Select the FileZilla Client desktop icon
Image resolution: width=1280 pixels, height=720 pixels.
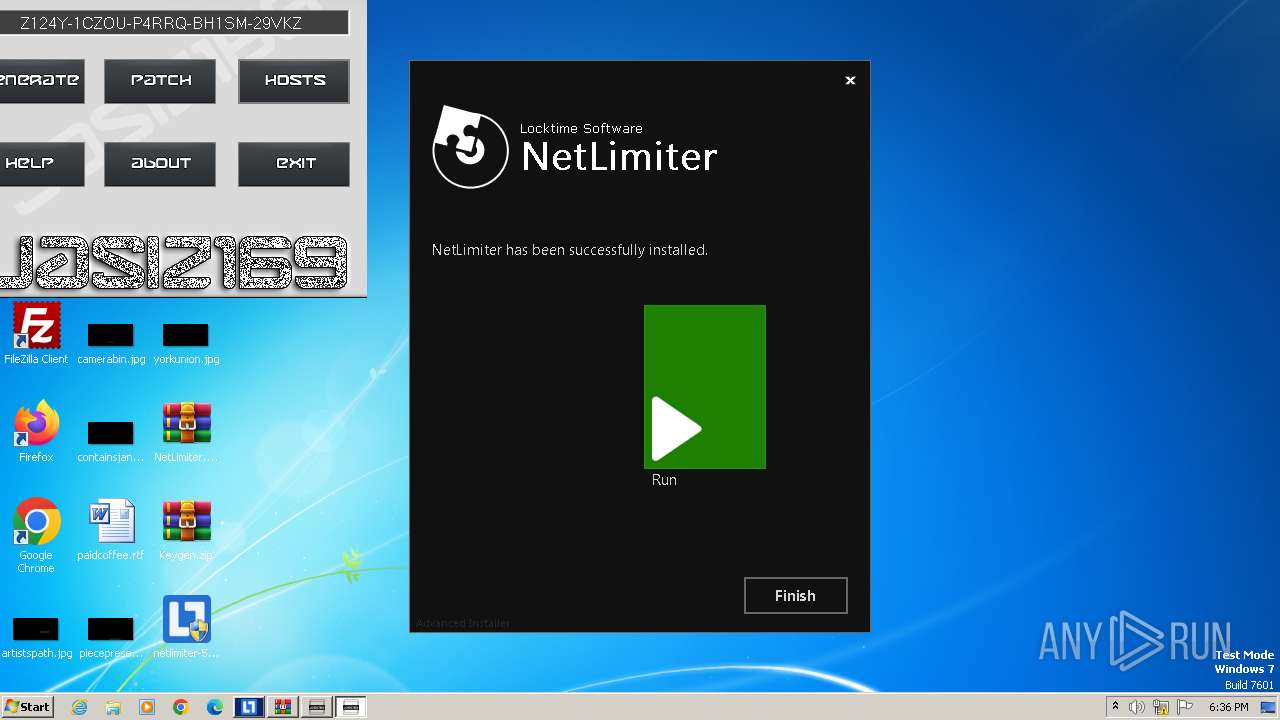[x=36, y=334]
